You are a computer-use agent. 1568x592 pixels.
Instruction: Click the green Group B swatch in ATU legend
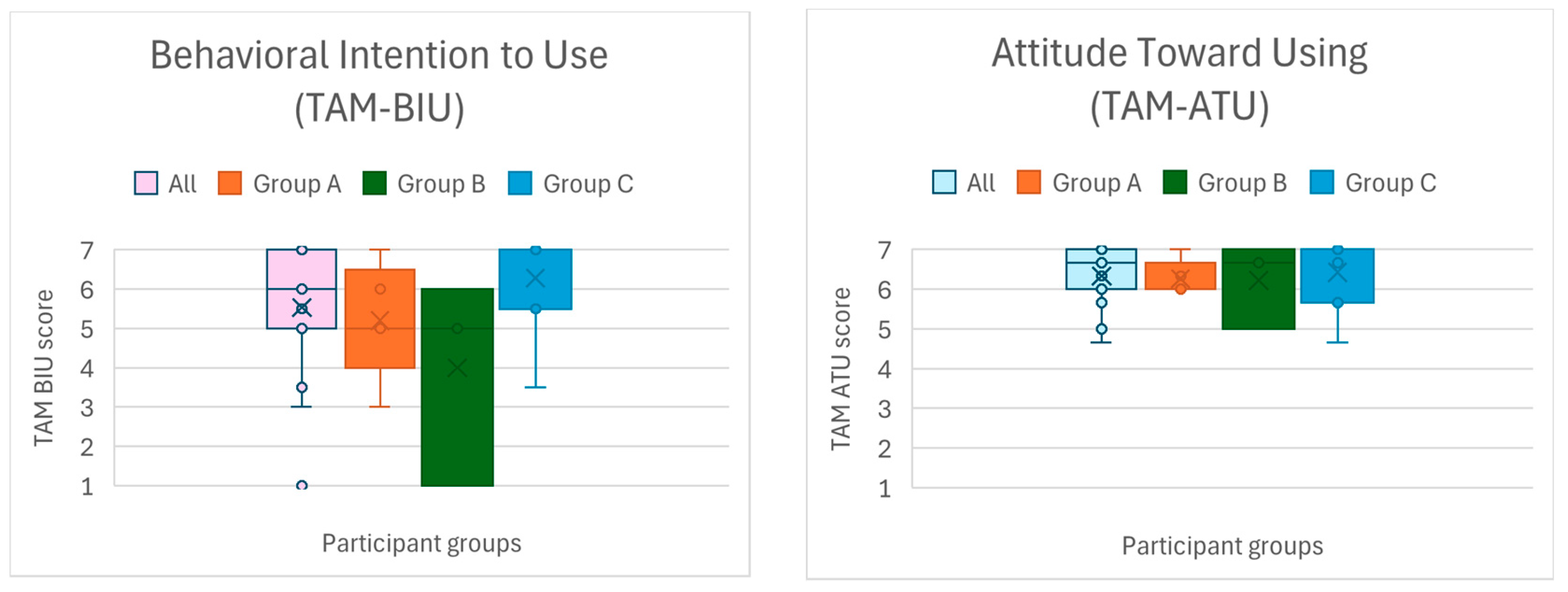(1174, 182)
